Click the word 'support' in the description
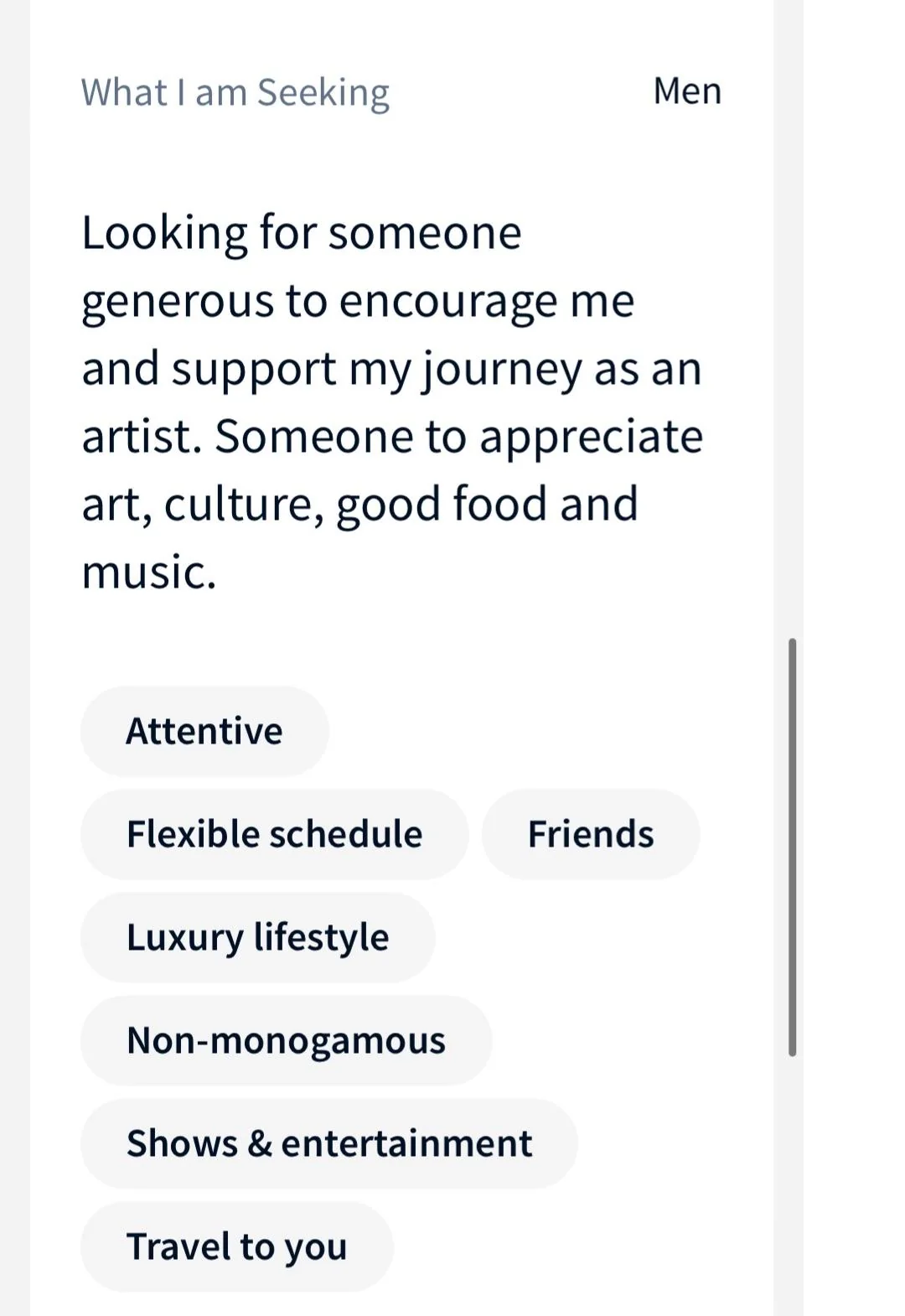 coord(254,370)
